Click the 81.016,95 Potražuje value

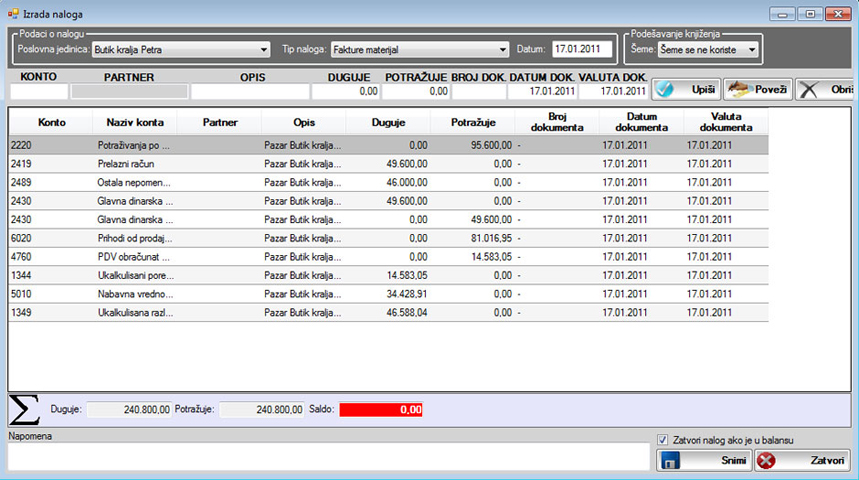[x=491, y=238]
